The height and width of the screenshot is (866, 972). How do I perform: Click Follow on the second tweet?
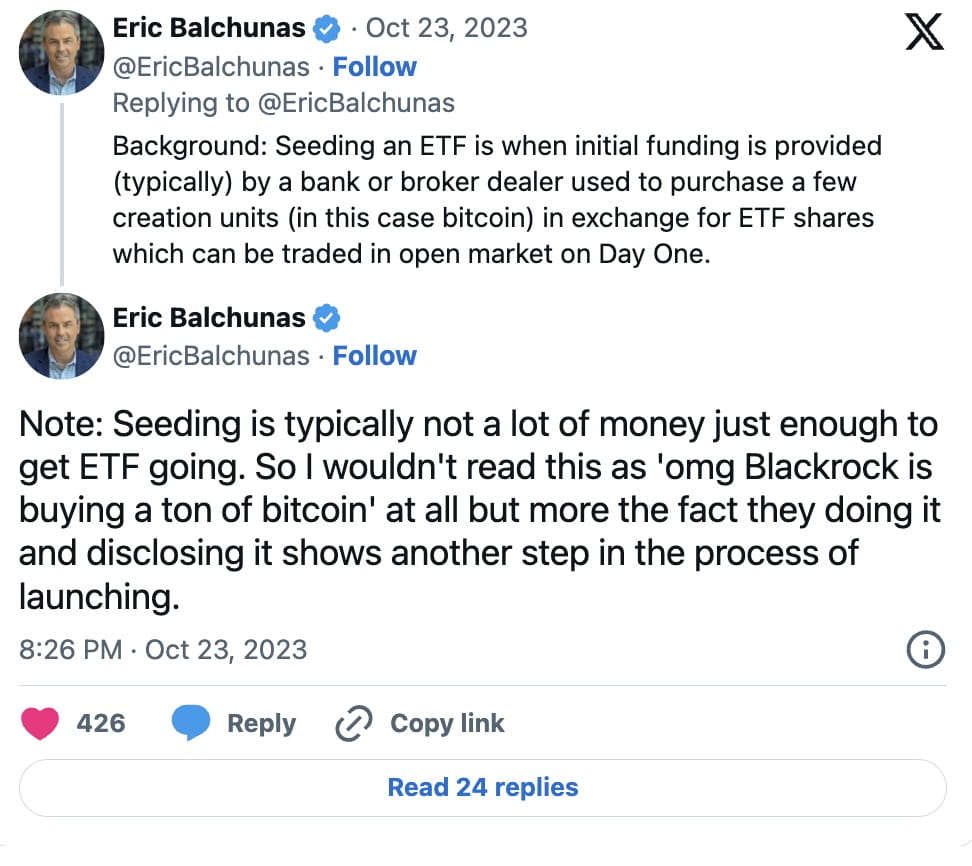pyautogui.click(x=374, y=355)
